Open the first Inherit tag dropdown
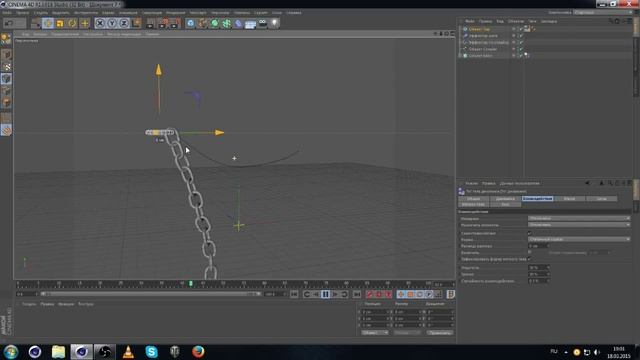This screenshot has width=640, height=360. point(579,218)
